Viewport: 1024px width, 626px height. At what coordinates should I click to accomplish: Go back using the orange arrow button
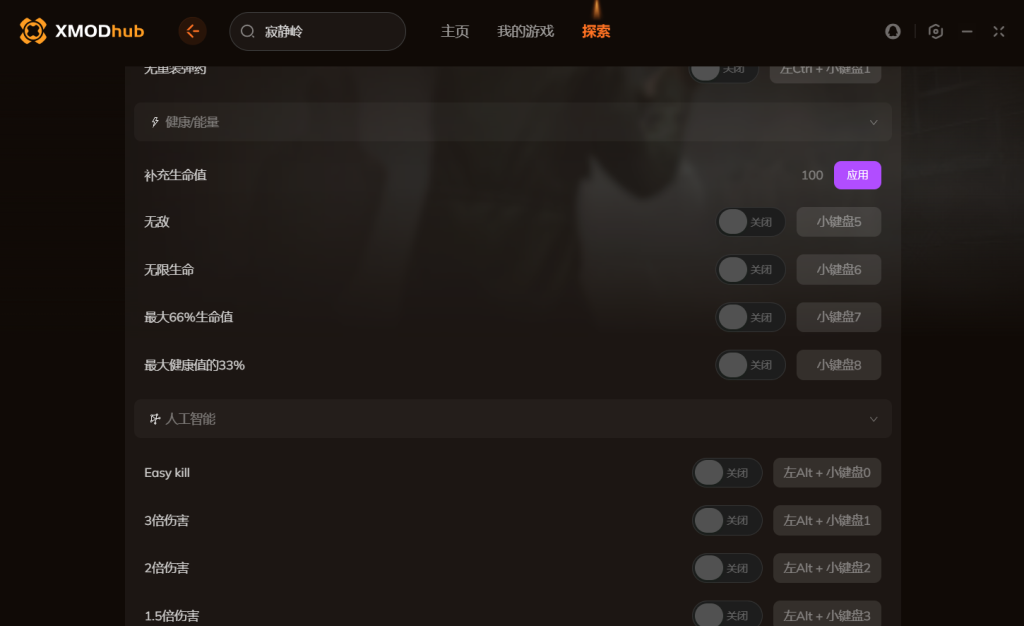[193, 31]
